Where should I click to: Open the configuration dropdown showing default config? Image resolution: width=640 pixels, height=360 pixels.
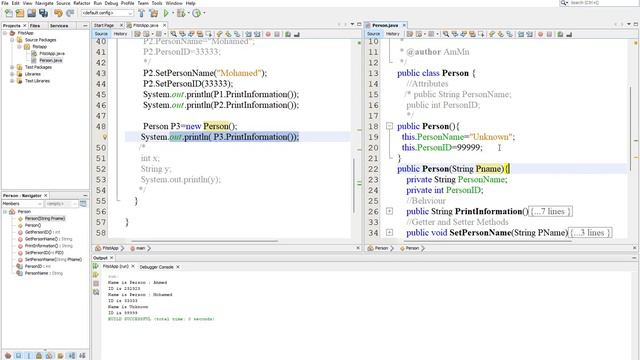(107, 13)
